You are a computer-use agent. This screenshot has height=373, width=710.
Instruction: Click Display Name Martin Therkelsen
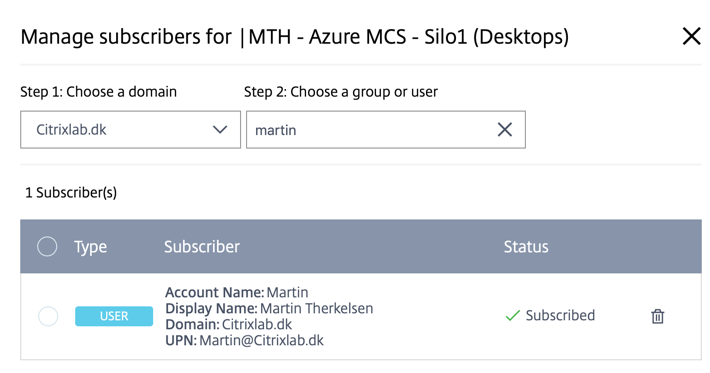click(269, 308)
